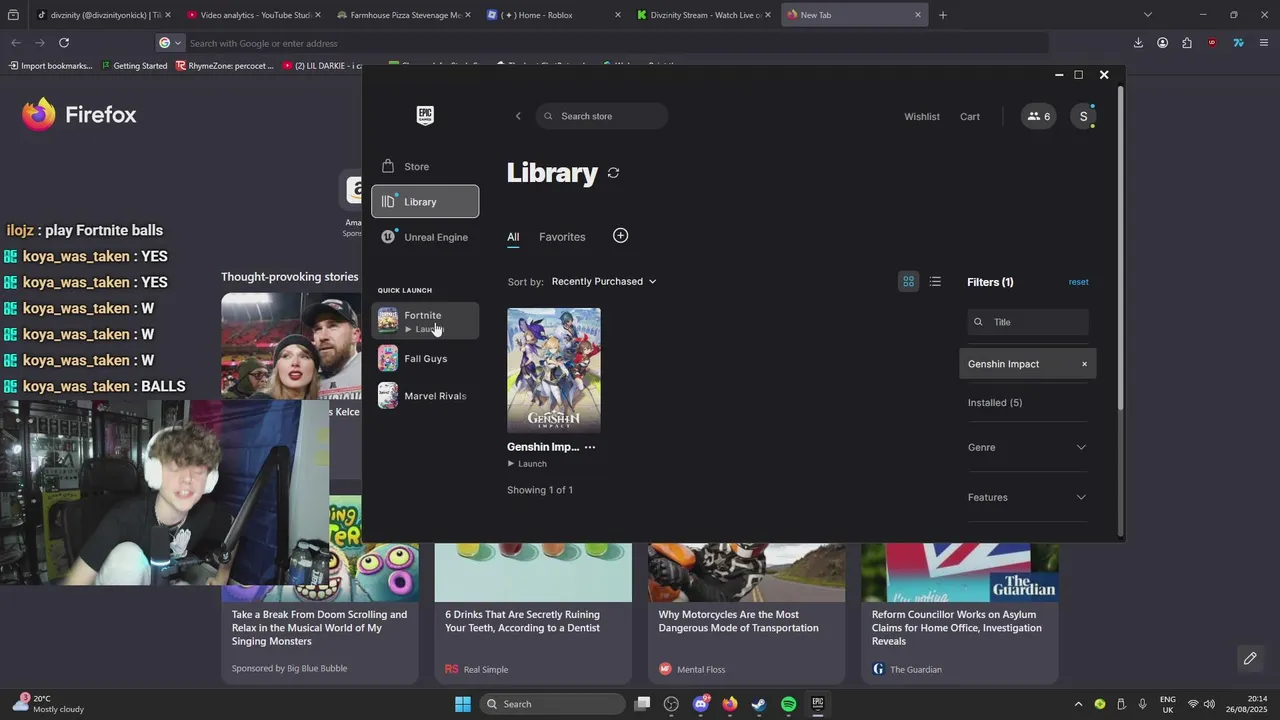The image size is (1280, 720).
Task: Open the Import bookmarks toolbar item
Action: (x=50, y=66)
